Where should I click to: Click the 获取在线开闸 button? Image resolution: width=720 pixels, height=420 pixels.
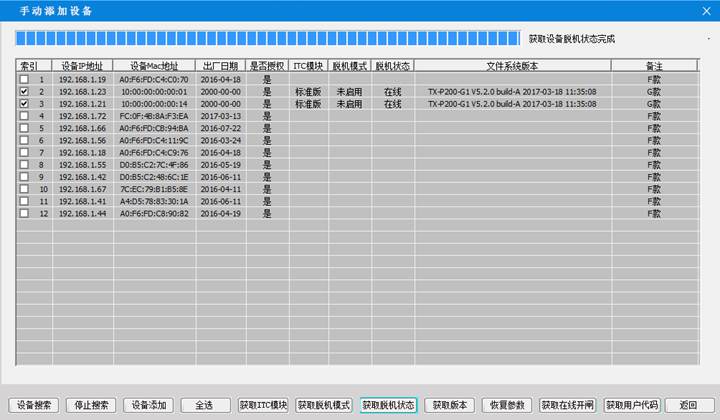pyautogui.click(x=567, y=405)
